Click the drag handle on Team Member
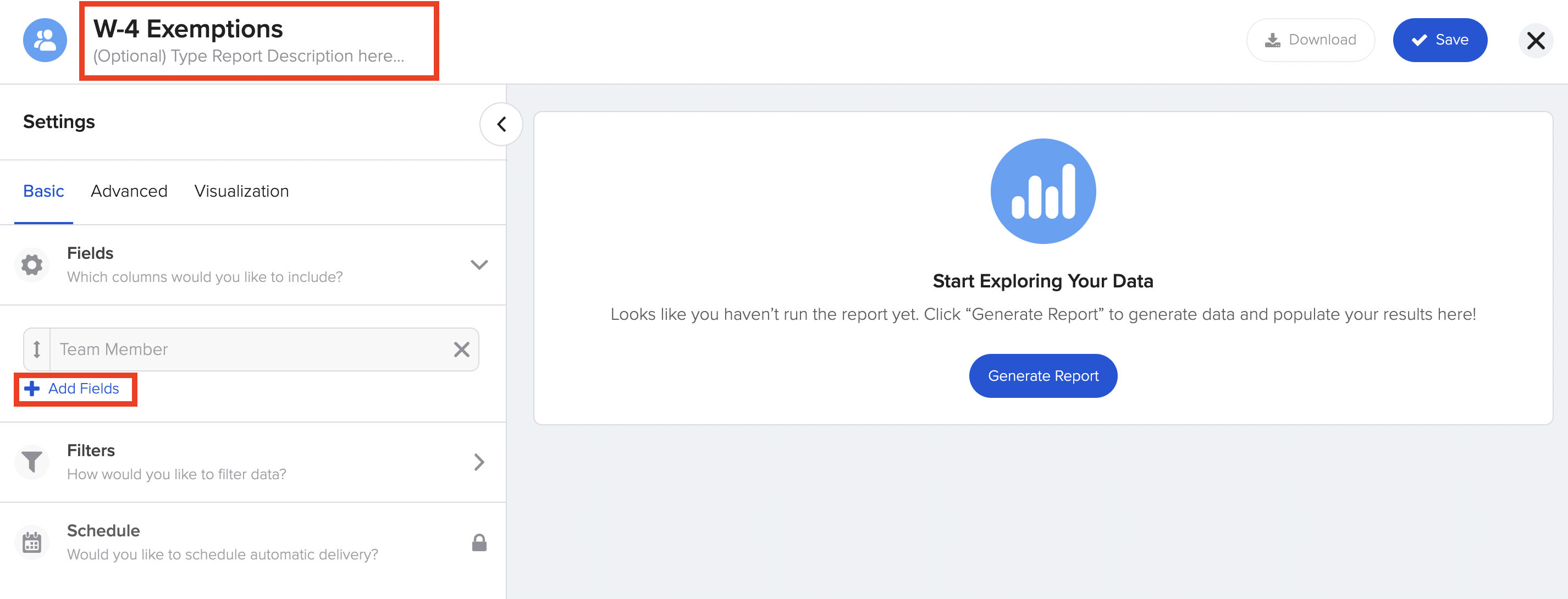 pos(37,349)
